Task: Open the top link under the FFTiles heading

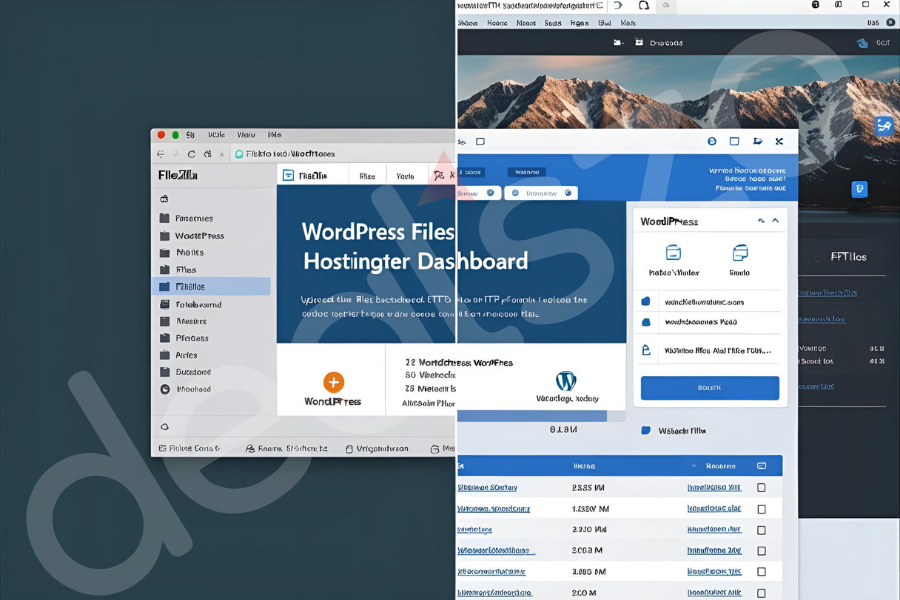Action: tap(828, 293)
